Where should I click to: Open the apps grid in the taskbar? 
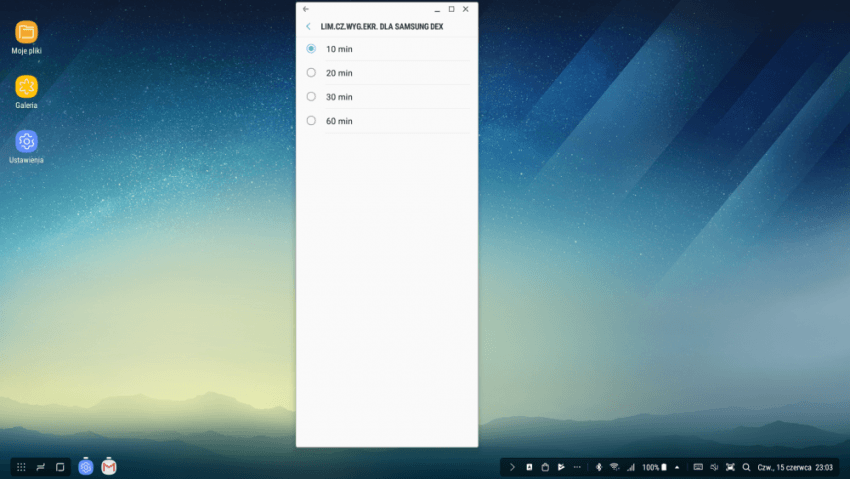pos(21,467)
